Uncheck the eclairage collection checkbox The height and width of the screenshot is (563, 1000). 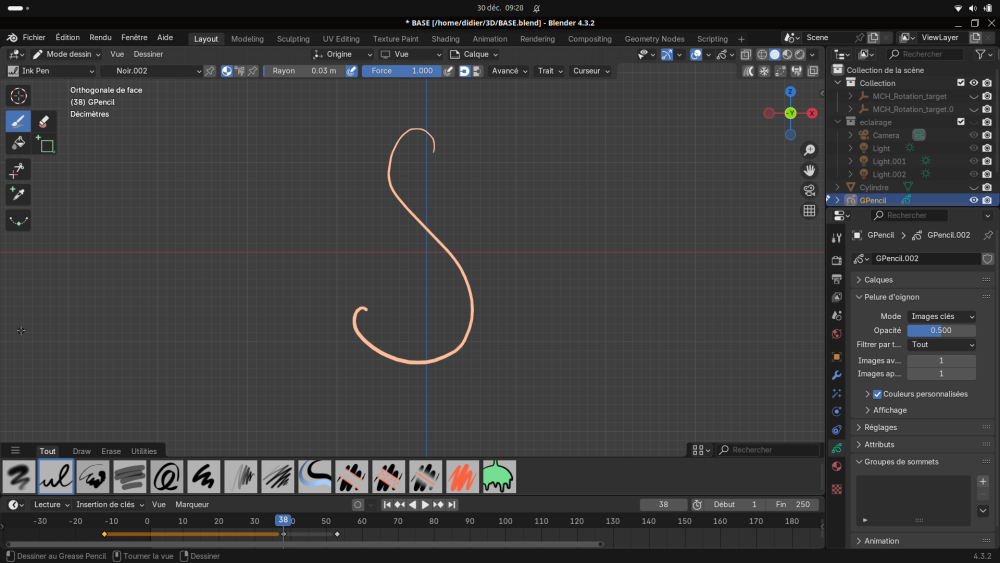click(961, 122)
